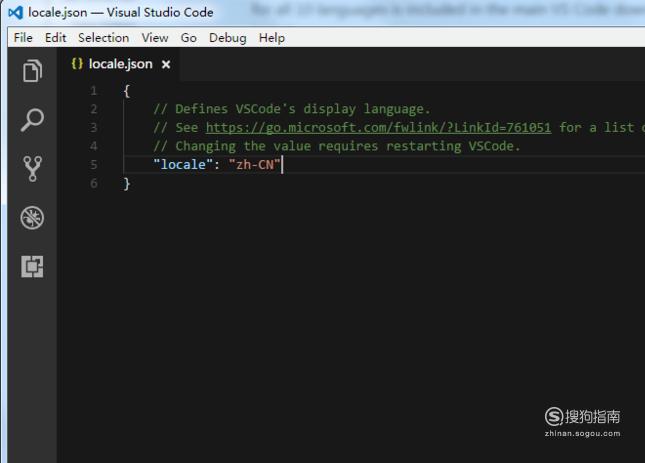Open the Source Control view icon
645x463 pixels.
click(x=32, y=169)
